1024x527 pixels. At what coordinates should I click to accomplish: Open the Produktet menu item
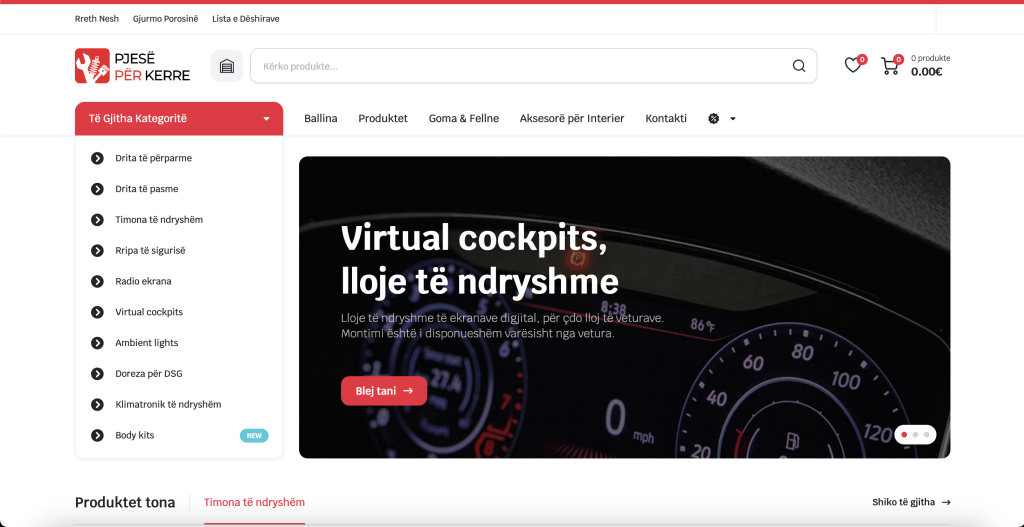coord(383,118)
